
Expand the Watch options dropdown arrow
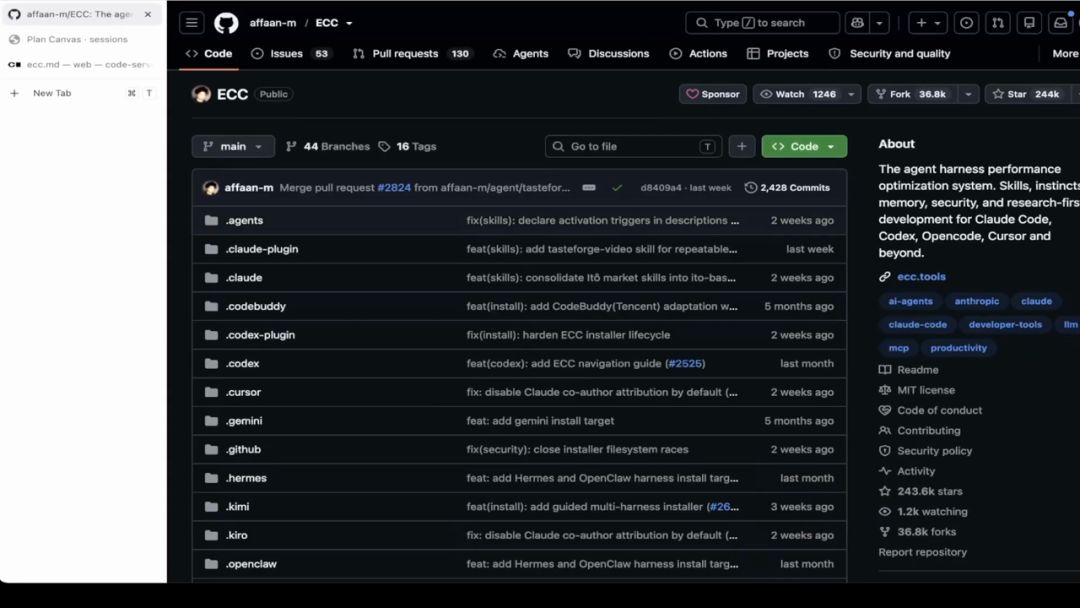tap(851, 94)
